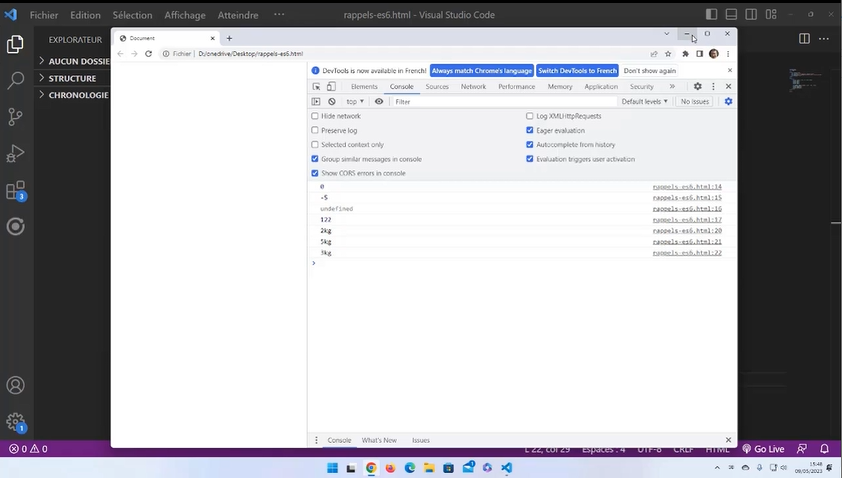Viewport: 842px width, 478px height.
Task: Open Default levels dropdown
Action: point(644,102)
